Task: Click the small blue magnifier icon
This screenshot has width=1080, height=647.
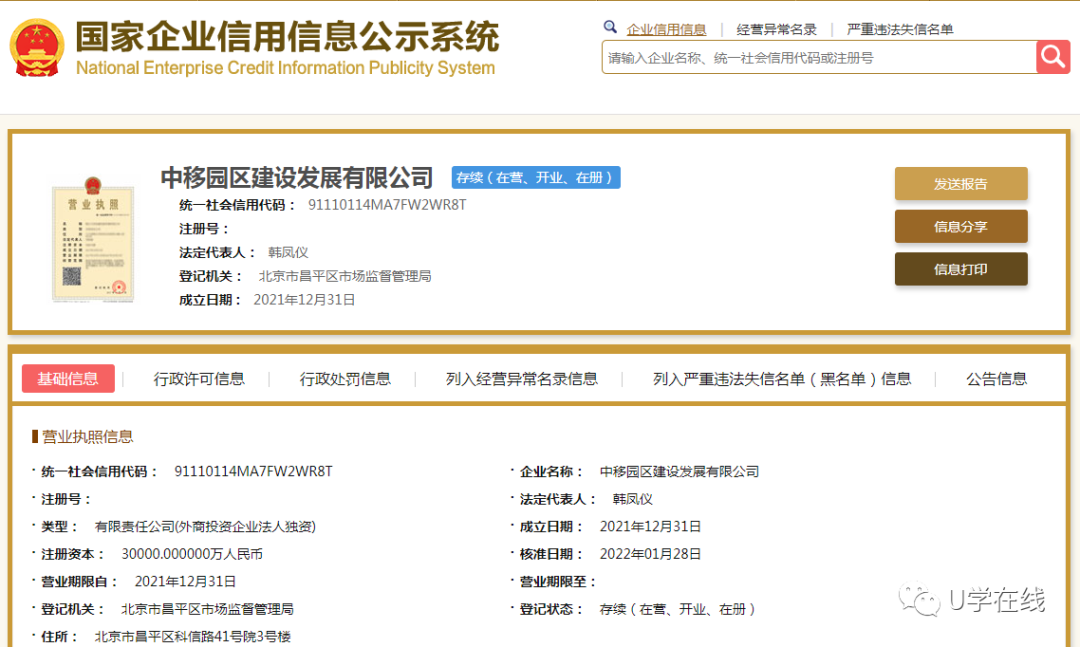Action: (x=610, y=27)
